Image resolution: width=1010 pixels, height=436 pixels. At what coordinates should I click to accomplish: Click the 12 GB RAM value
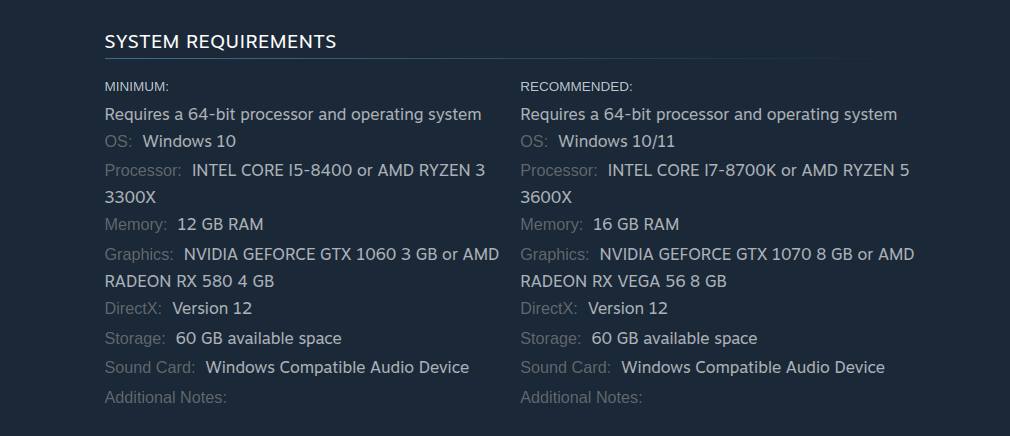pos(220,224)
